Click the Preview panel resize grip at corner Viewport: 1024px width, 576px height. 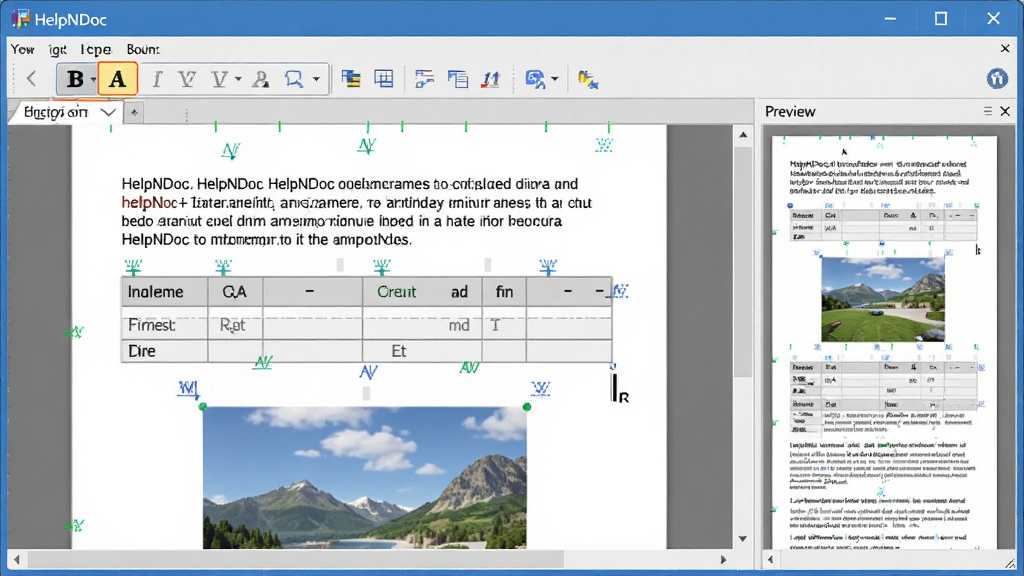click(x=1011, y=562)
